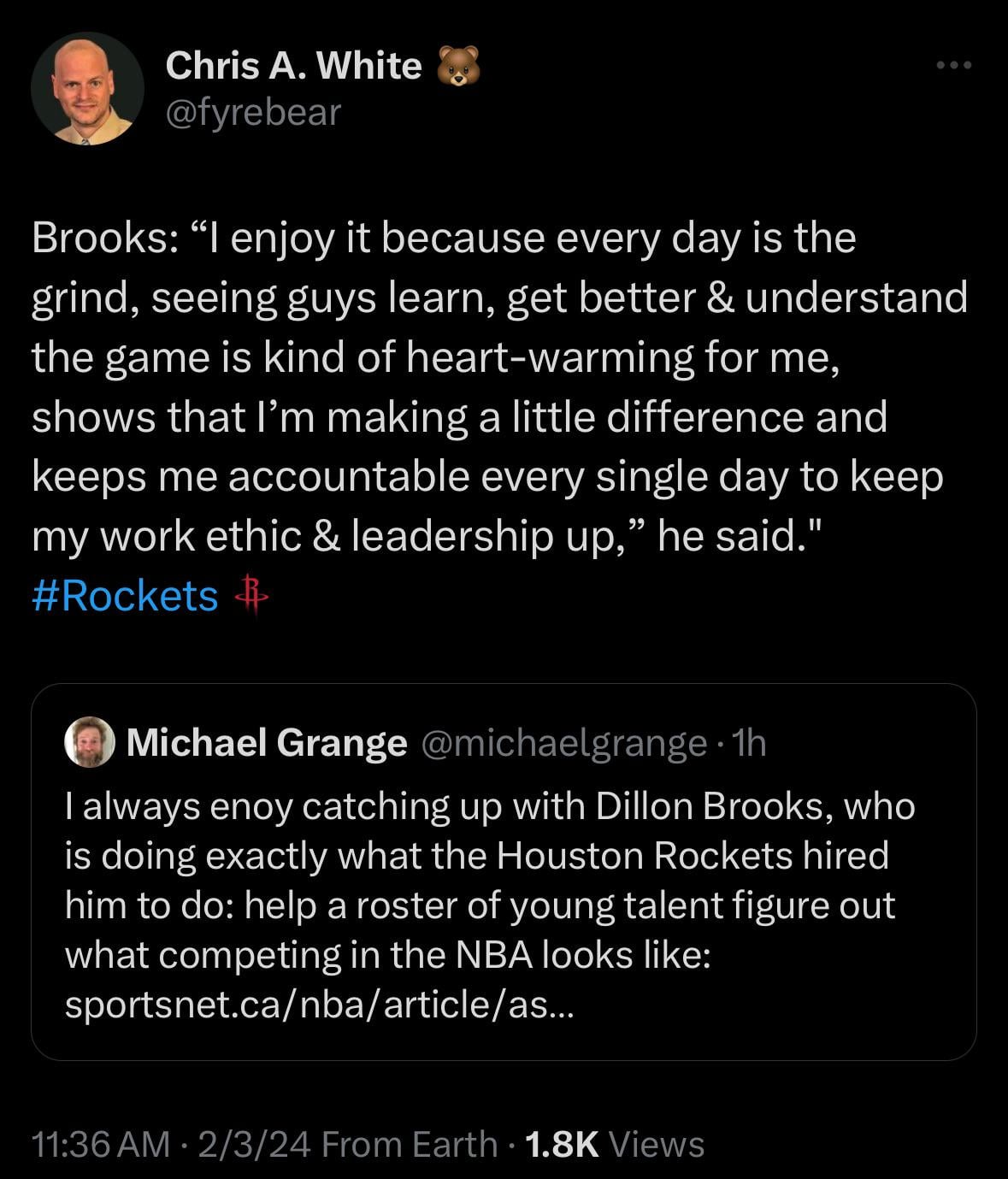1008x1179 pixels.
Task: Click the 1h timestamp on quoted tweet
Action: pyautogui.click(x=749, y=743)
